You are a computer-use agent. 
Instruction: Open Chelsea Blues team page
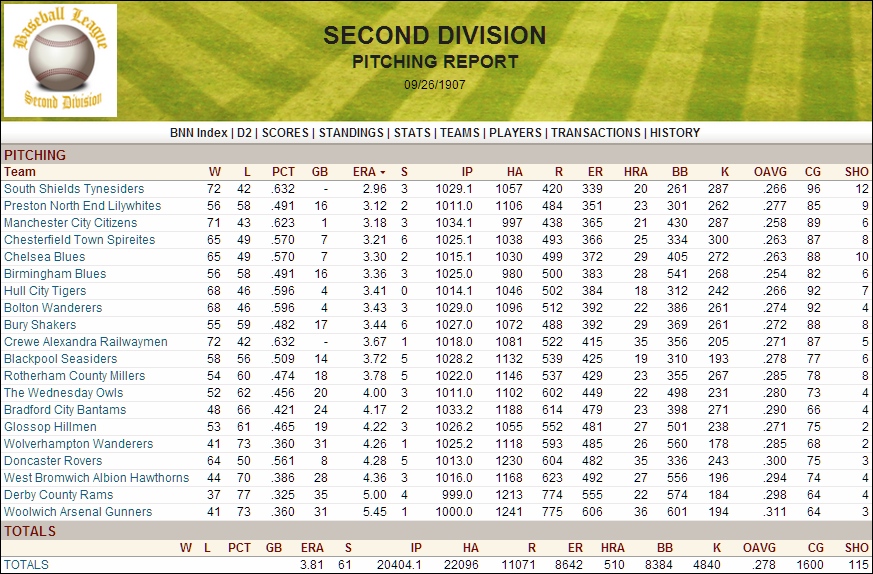coord(45,257)
